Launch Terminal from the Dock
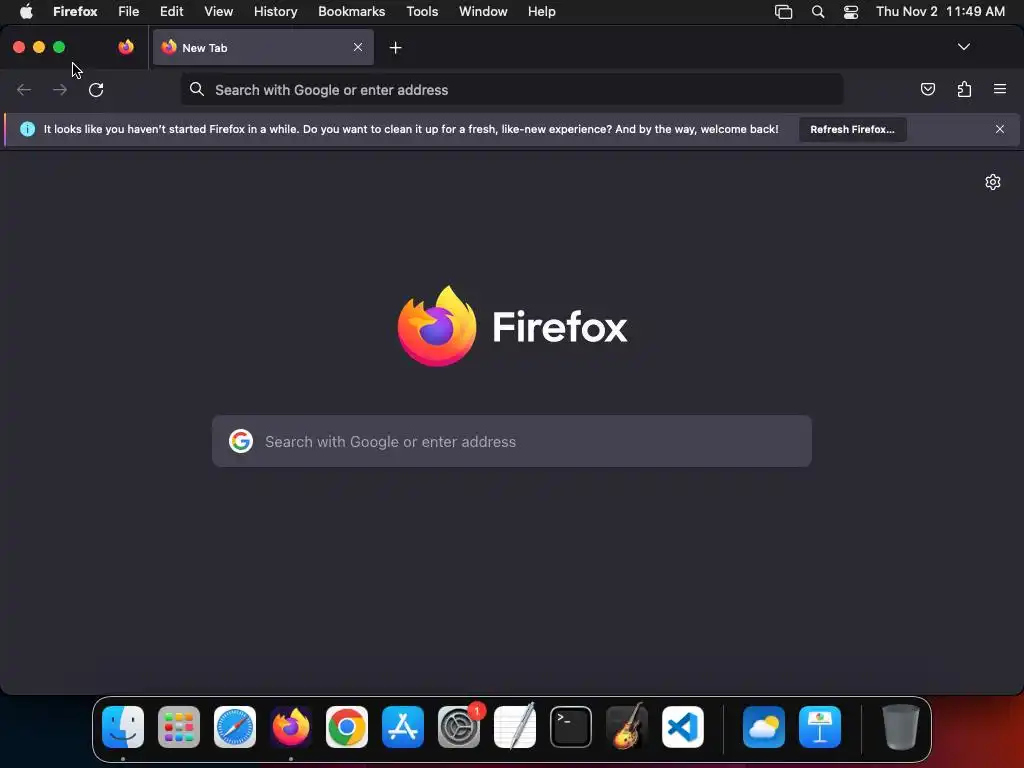The width and height of the screenshot is (1024, 768). coord(571,727)
